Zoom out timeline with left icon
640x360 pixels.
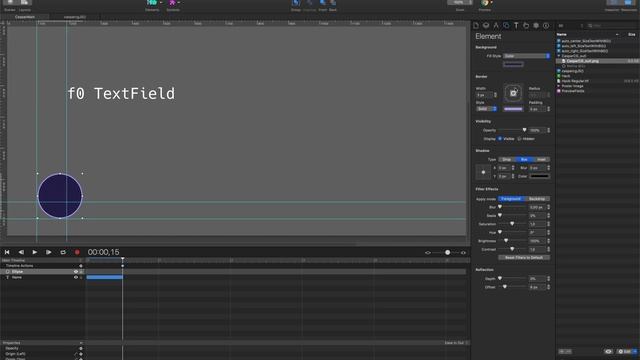tap(428, 253)
